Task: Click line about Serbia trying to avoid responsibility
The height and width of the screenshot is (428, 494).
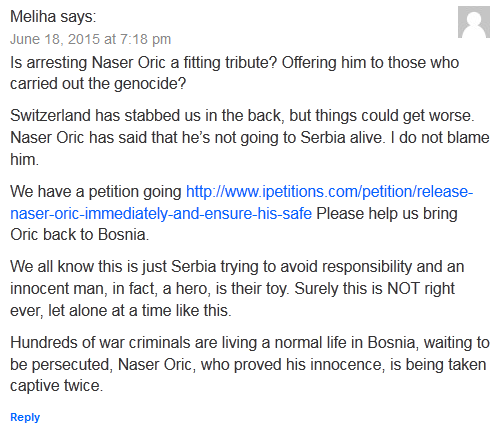Action: [237, 267]
